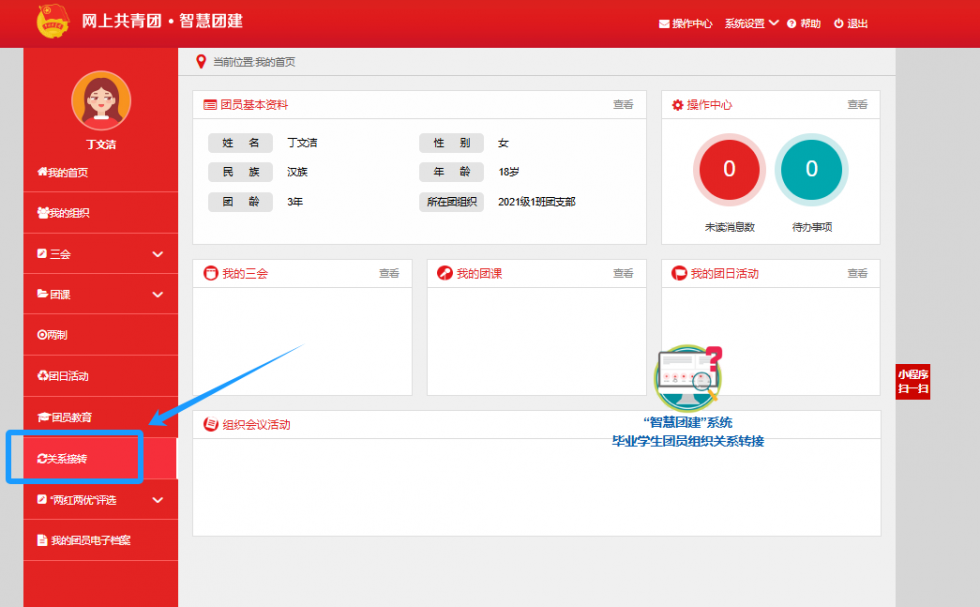Click the red 未读消息数 count circle
Screen dimensions: 980x607
(x=729, y=169)
